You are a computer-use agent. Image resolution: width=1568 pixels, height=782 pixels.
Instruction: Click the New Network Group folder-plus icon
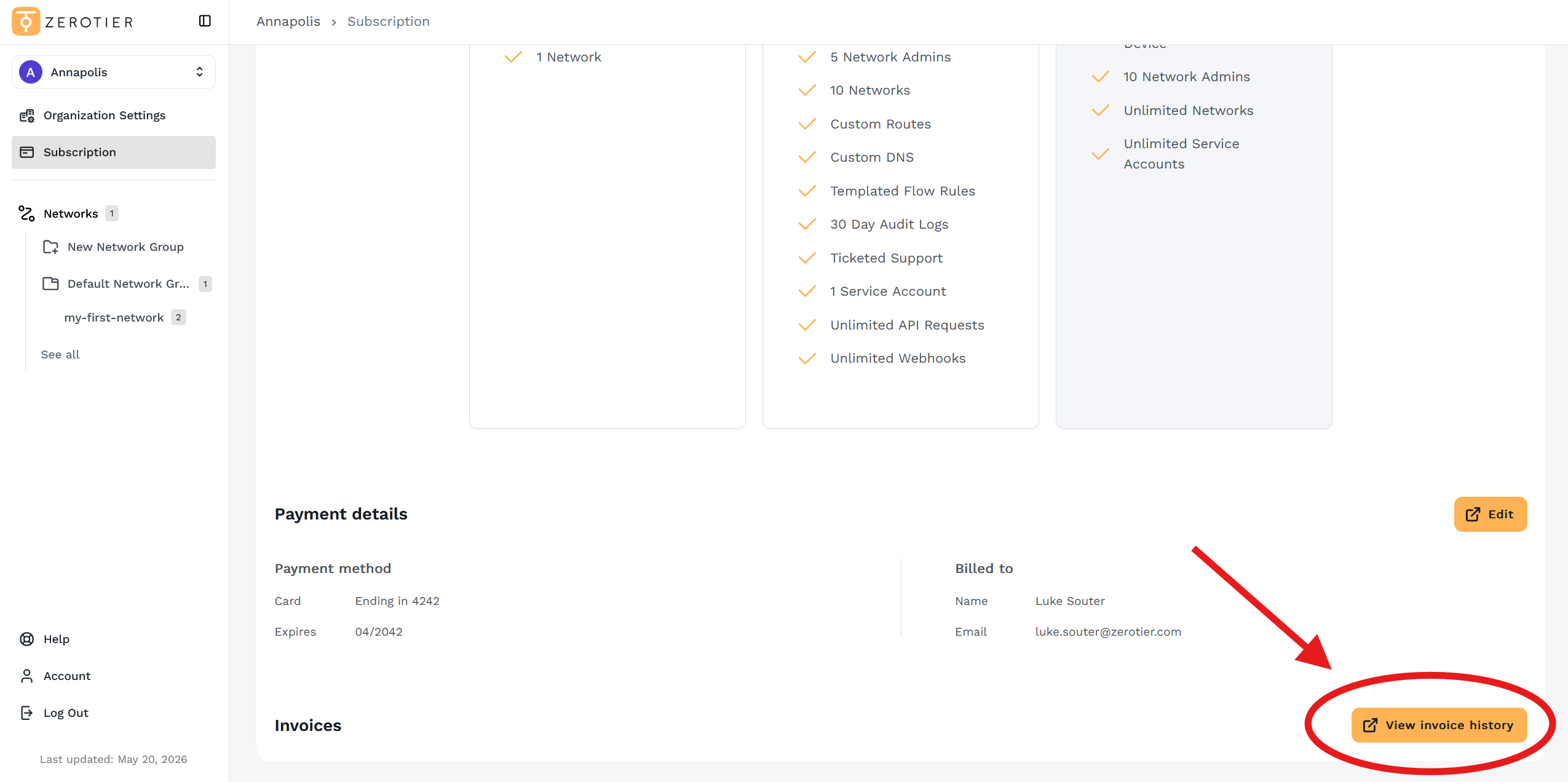coord(50,247)
